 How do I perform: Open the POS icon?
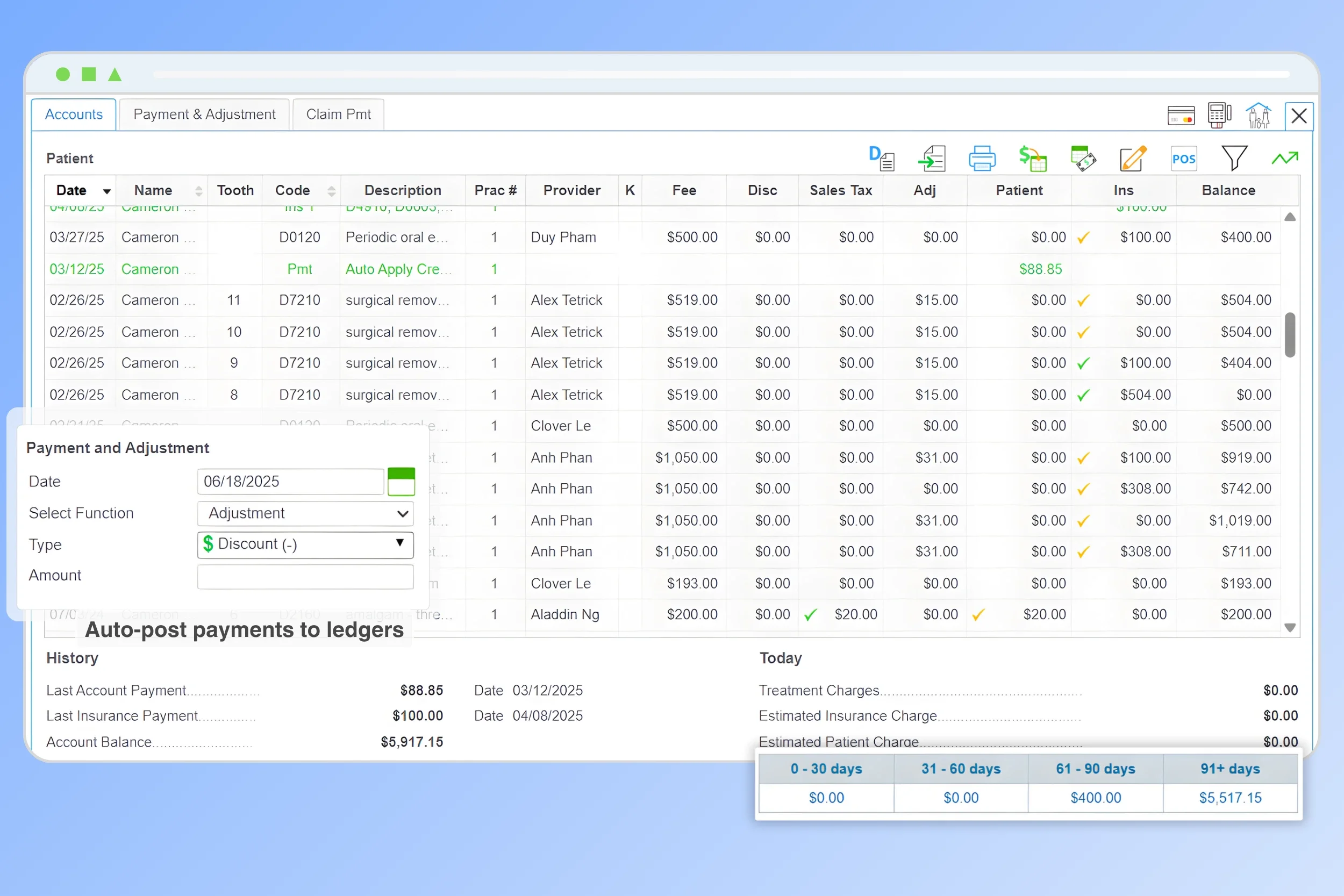(1183, 159)
